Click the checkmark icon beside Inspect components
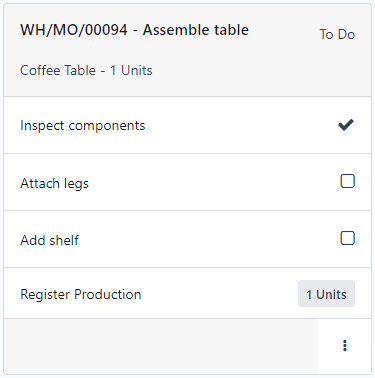The width and height of the screenshot is (375, 378). coord(346,125)
